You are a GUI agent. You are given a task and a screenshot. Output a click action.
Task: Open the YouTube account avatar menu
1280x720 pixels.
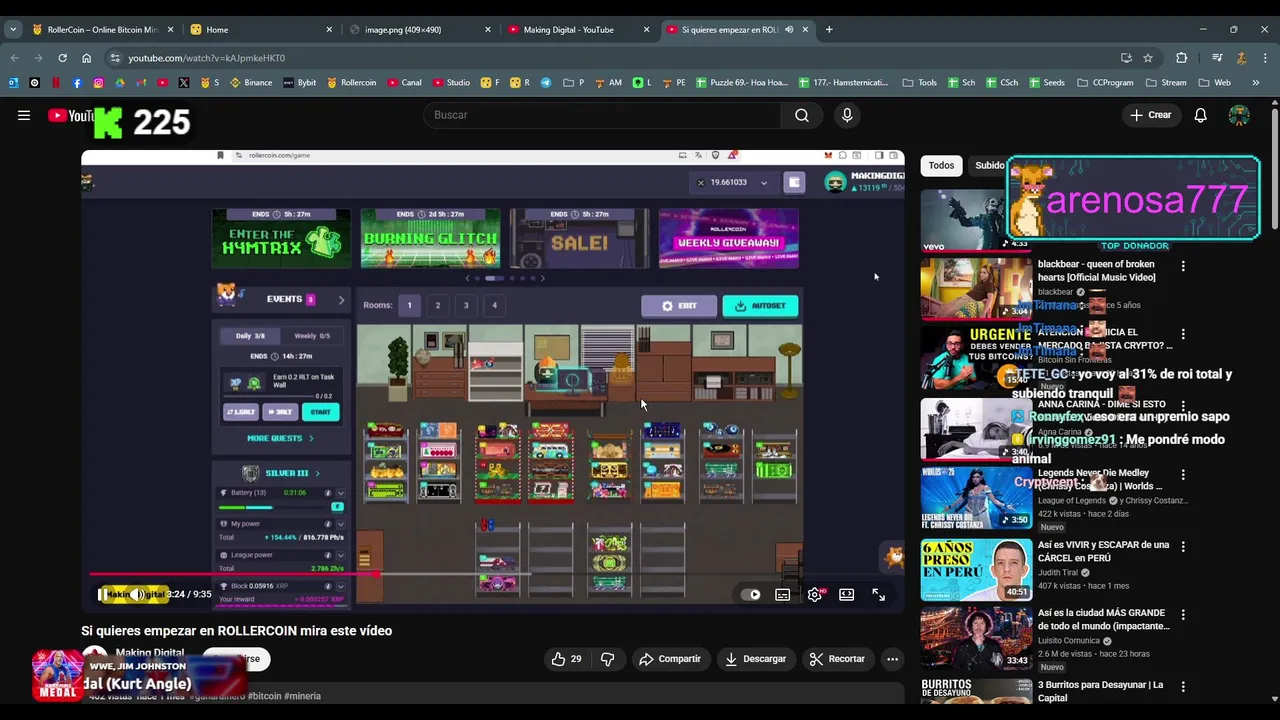(1239, 115)
